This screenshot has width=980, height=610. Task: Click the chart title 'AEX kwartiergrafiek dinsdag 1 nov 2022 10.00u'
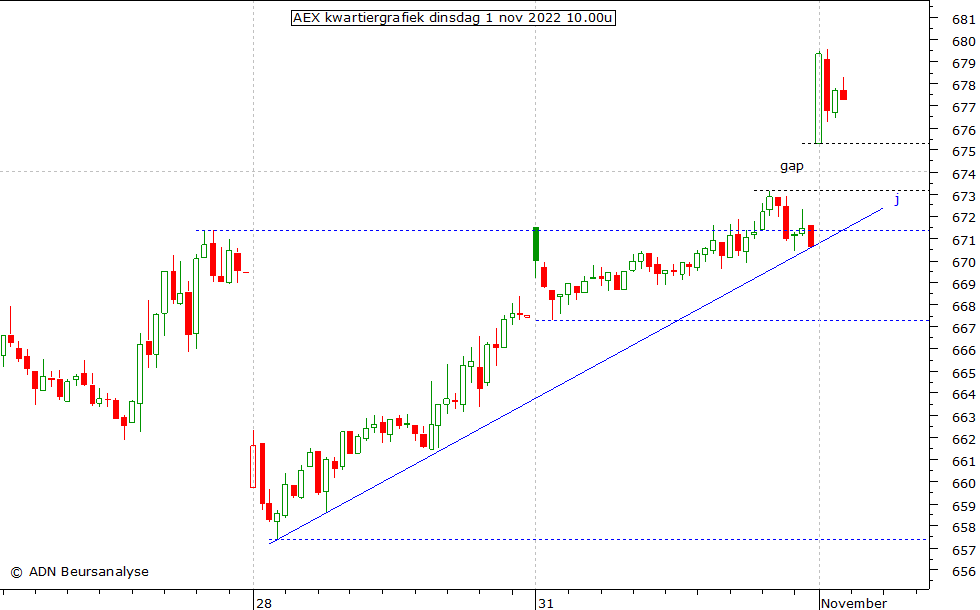coord(453,18)
